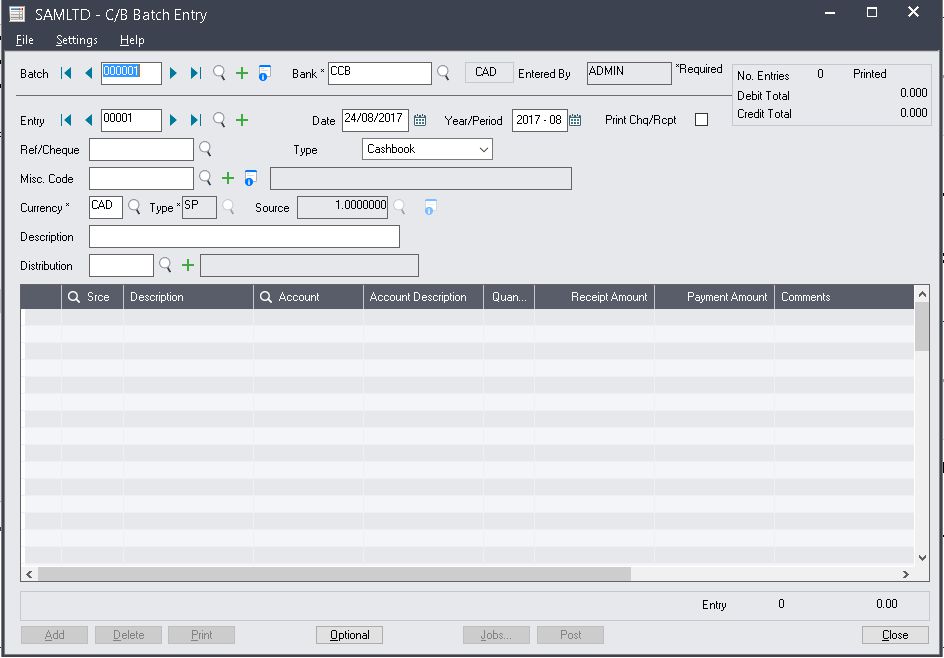
Task: Click the Jobs... button
Action: [496, 635]
